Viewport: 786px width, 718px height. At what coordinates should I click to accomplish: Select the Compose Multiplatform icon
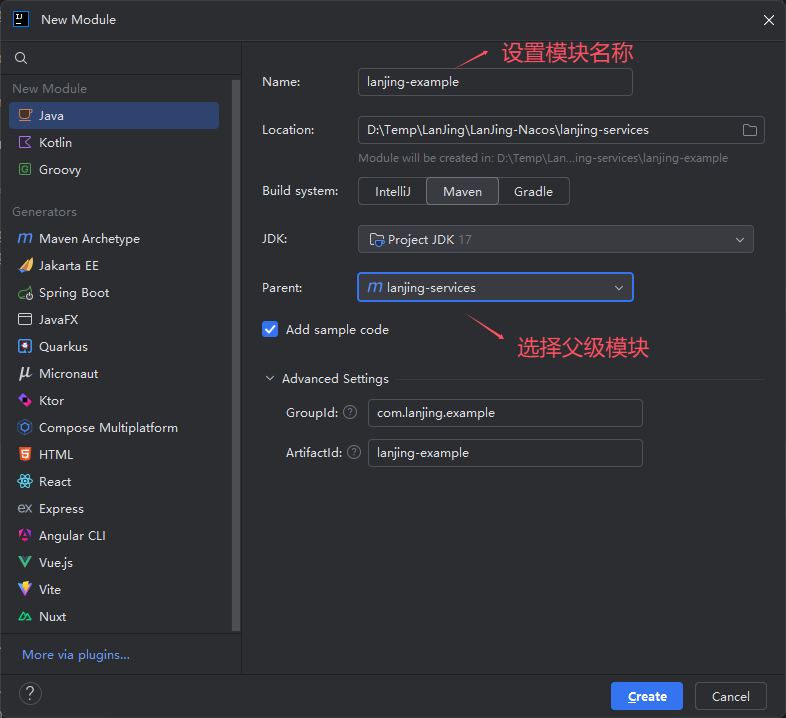pyautogui.click(x=25, y=428)
